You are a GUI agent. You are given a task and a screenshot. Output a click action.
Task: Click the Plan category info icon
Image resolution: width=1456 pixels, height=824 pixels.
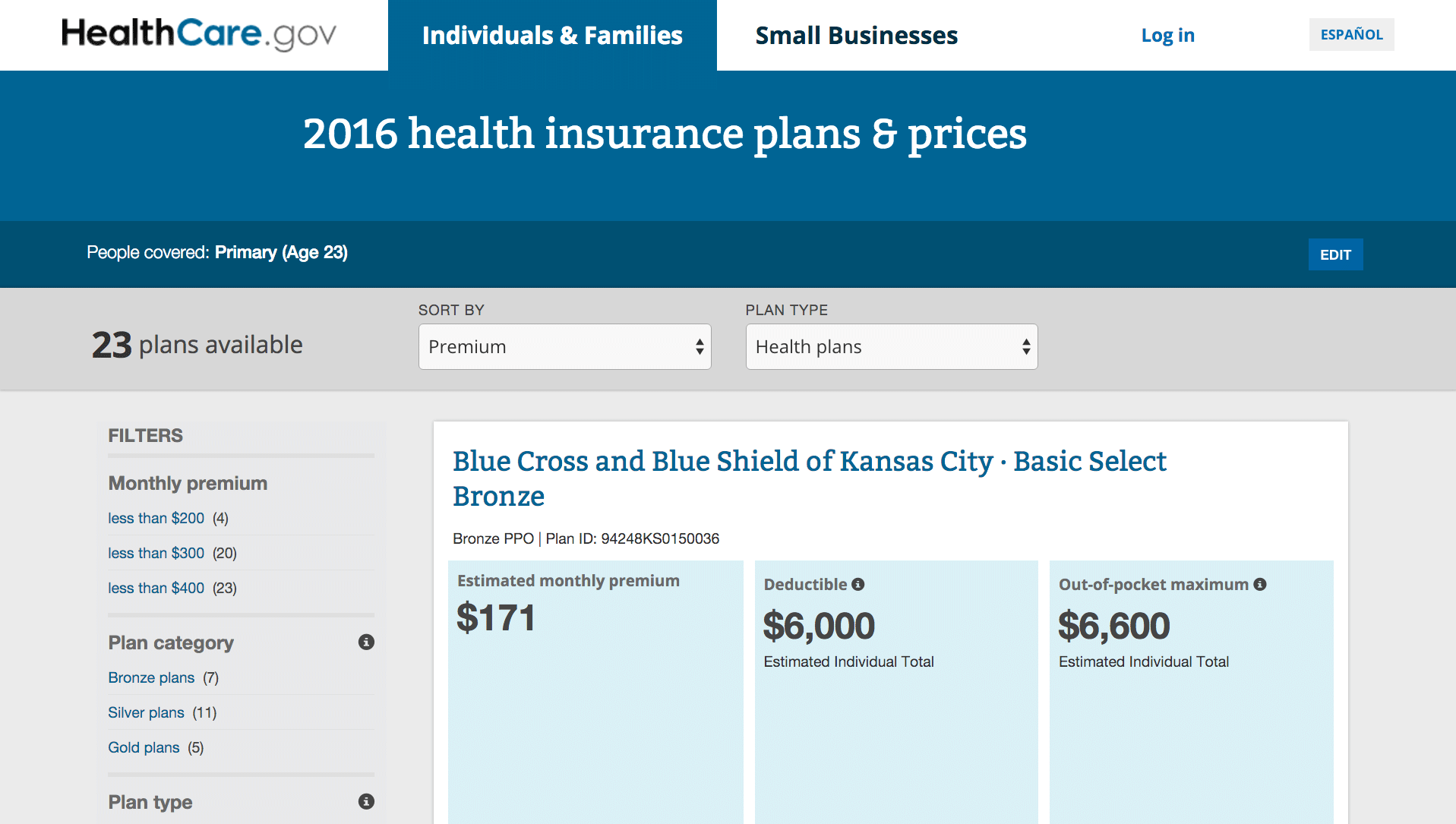tap(366, 642)
